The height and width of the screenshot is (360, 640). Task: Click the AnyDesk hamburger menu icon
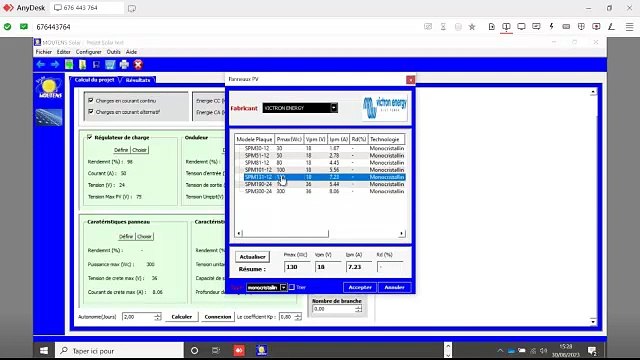(629, 27)
